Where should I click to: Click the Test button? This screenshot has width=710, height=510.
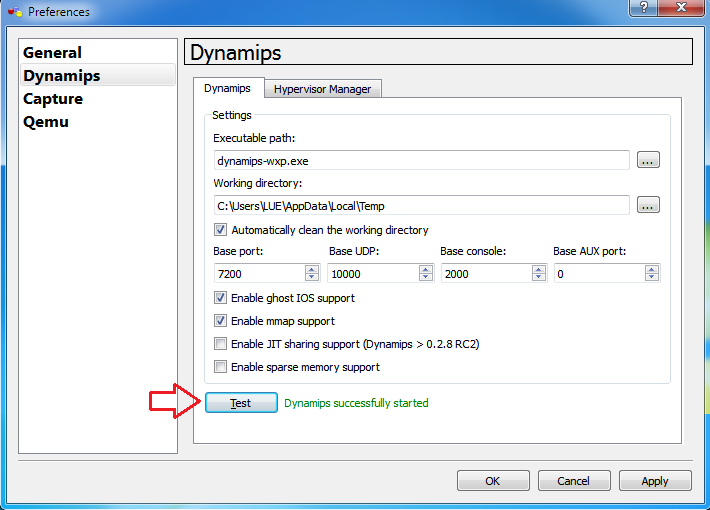241,403
